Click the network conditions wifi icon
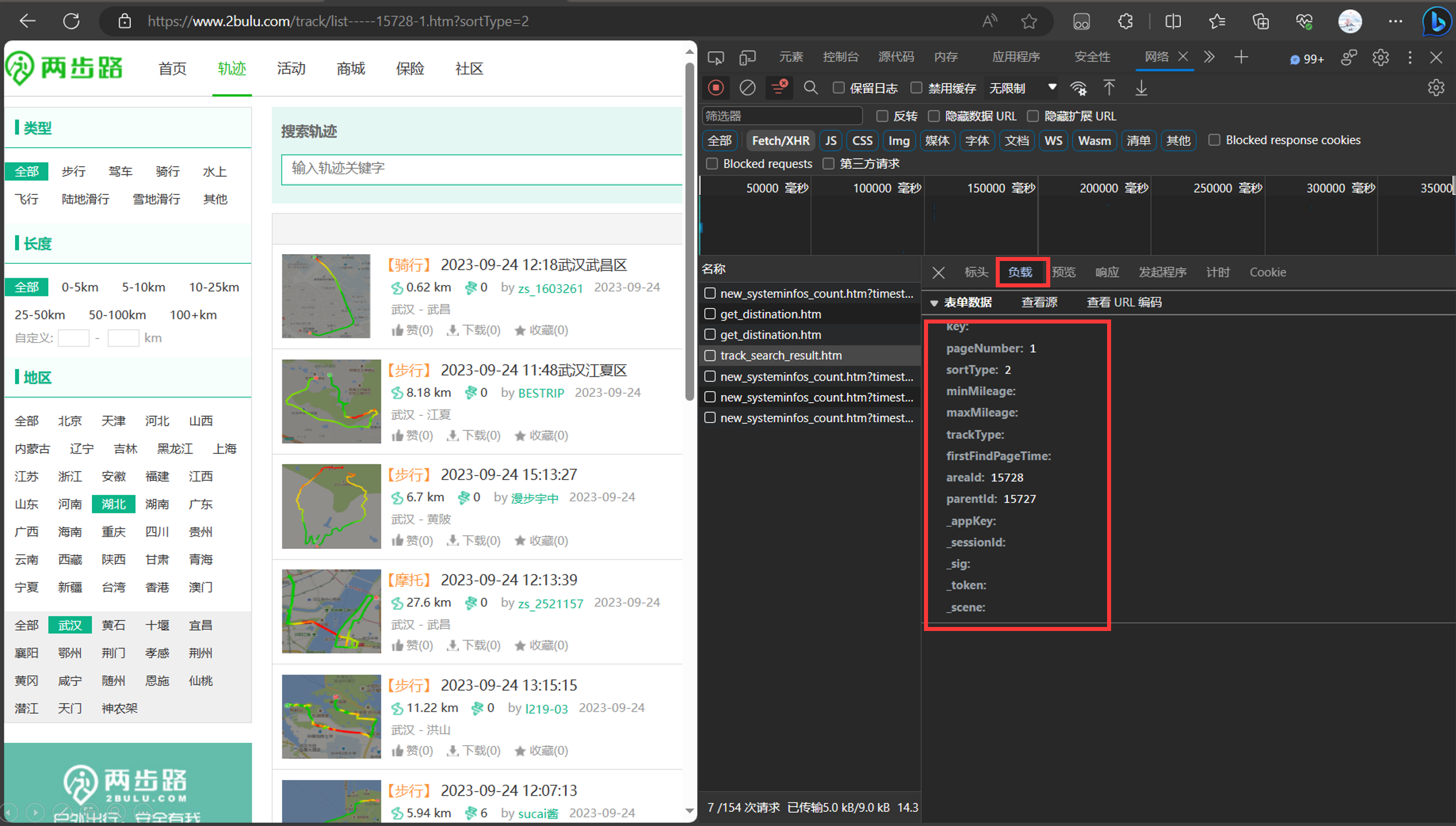The image size is (1456, 826). (x=1078, y=88)
